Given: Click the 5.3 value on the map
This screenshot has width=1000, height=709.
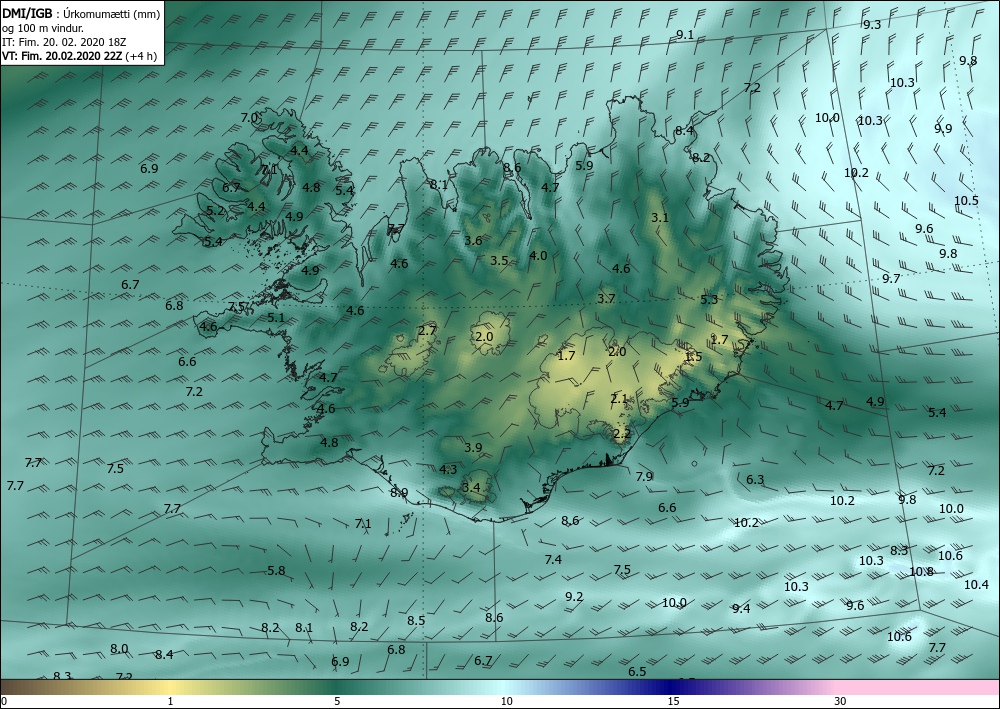Looking at the screenshot, I should point(709,300).
